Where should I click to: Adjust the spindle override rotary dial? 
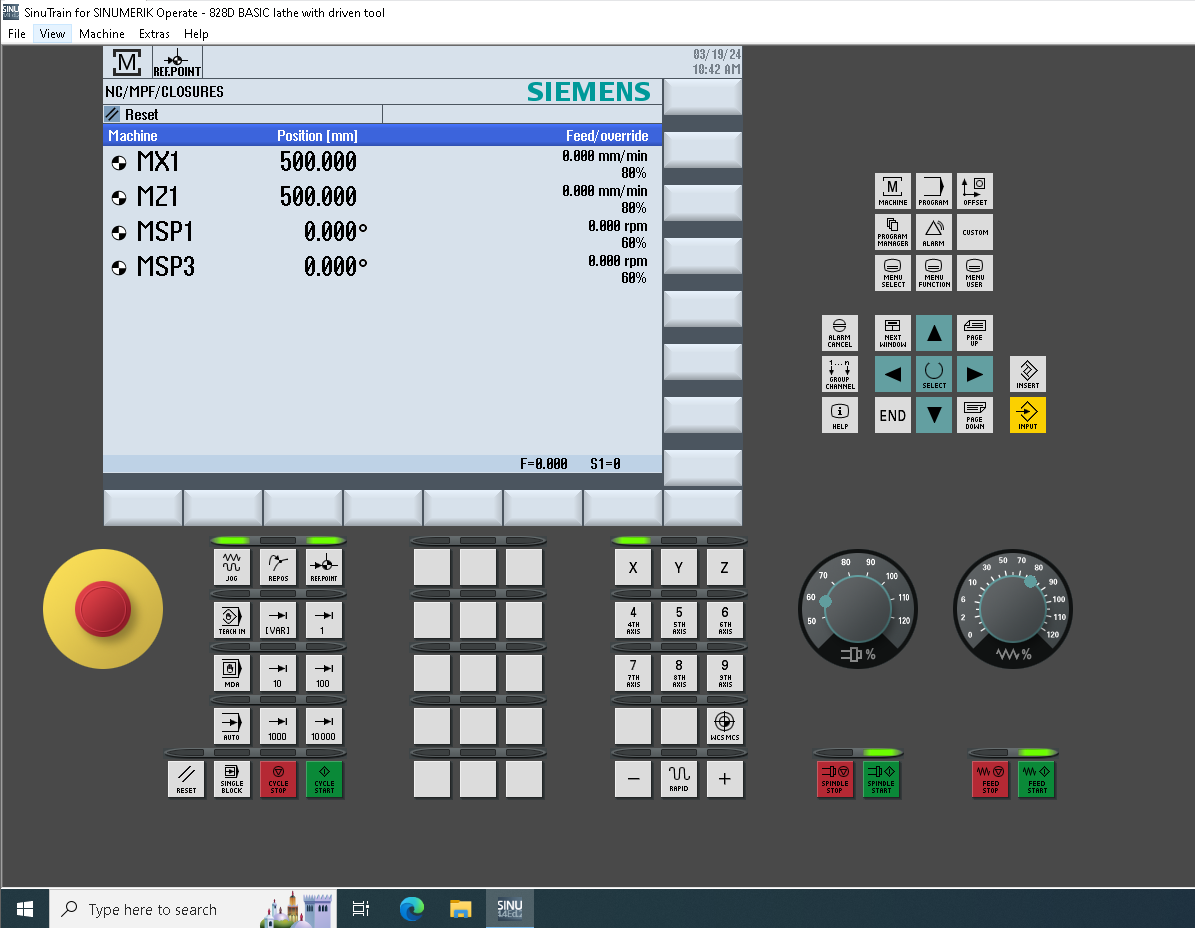857,609
